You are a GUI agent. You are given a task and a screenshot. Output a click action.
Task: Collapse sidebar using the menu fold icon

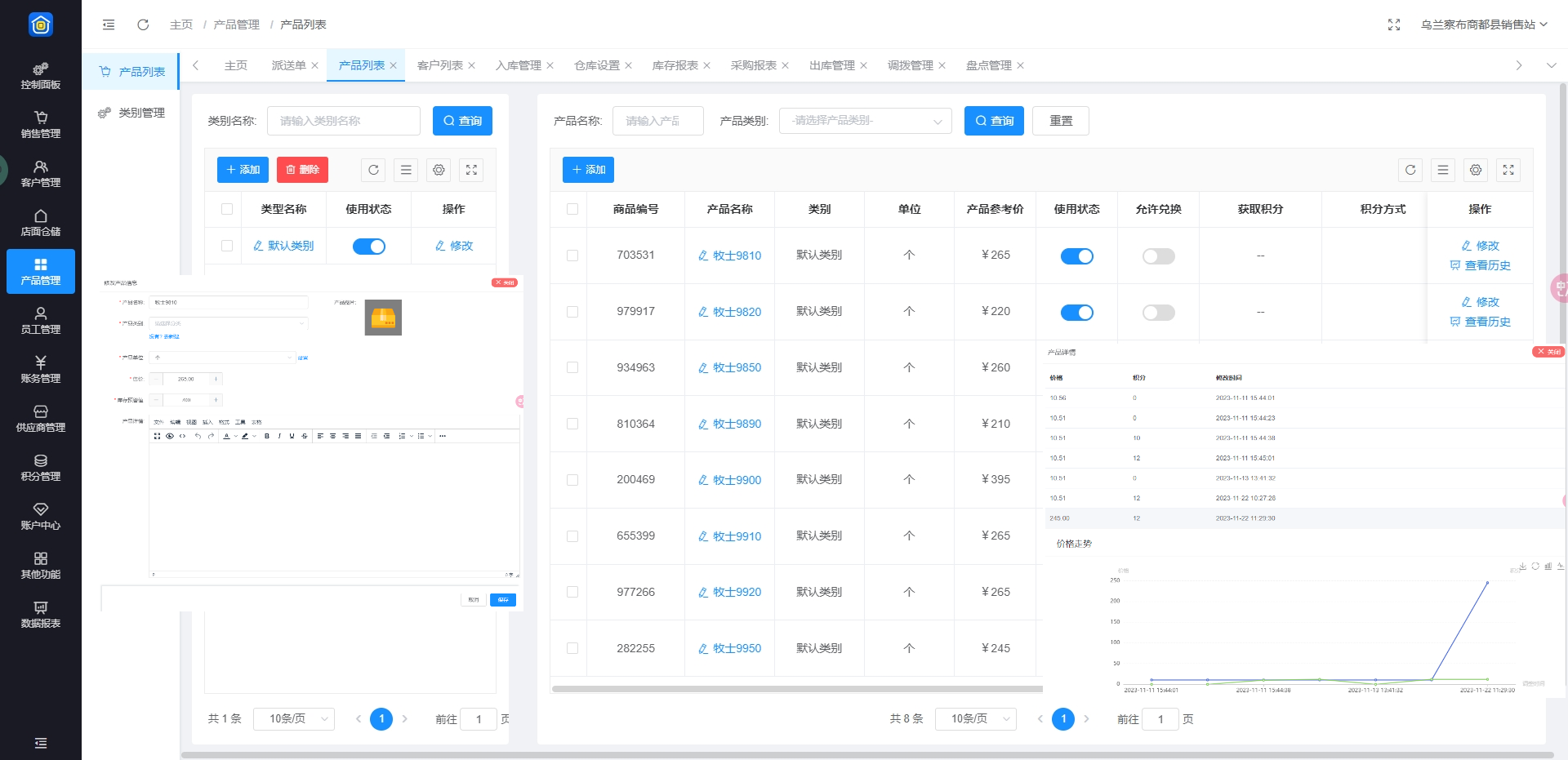pos(109,24)
